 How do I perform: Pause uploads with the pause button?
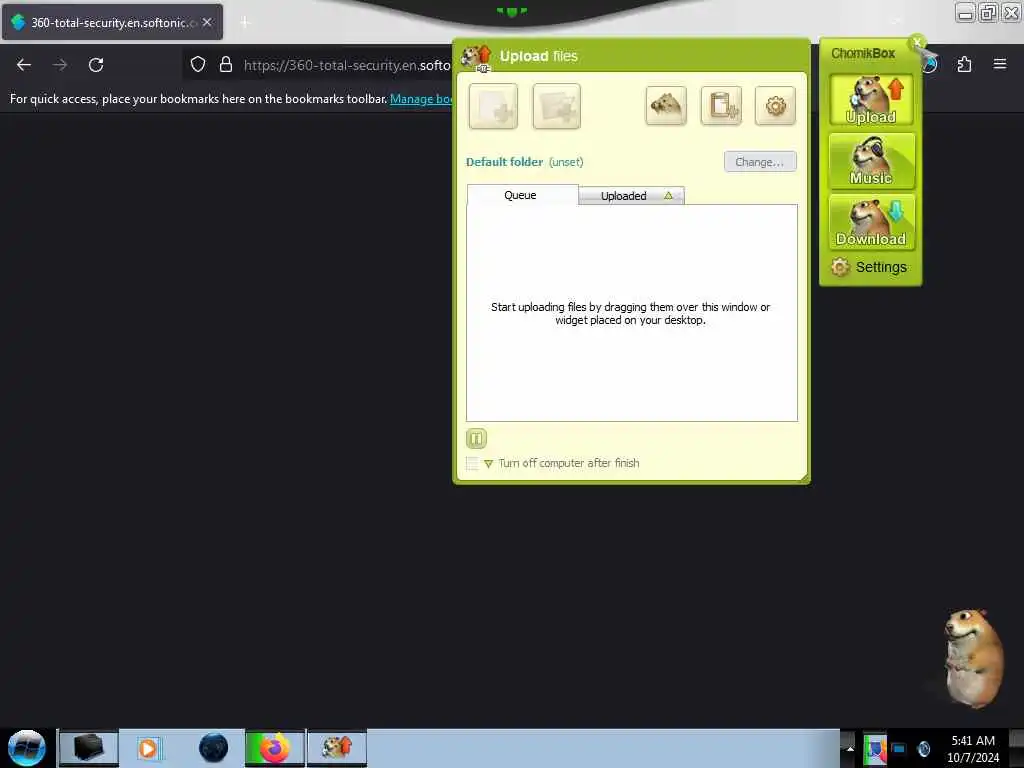pos(476,438)
